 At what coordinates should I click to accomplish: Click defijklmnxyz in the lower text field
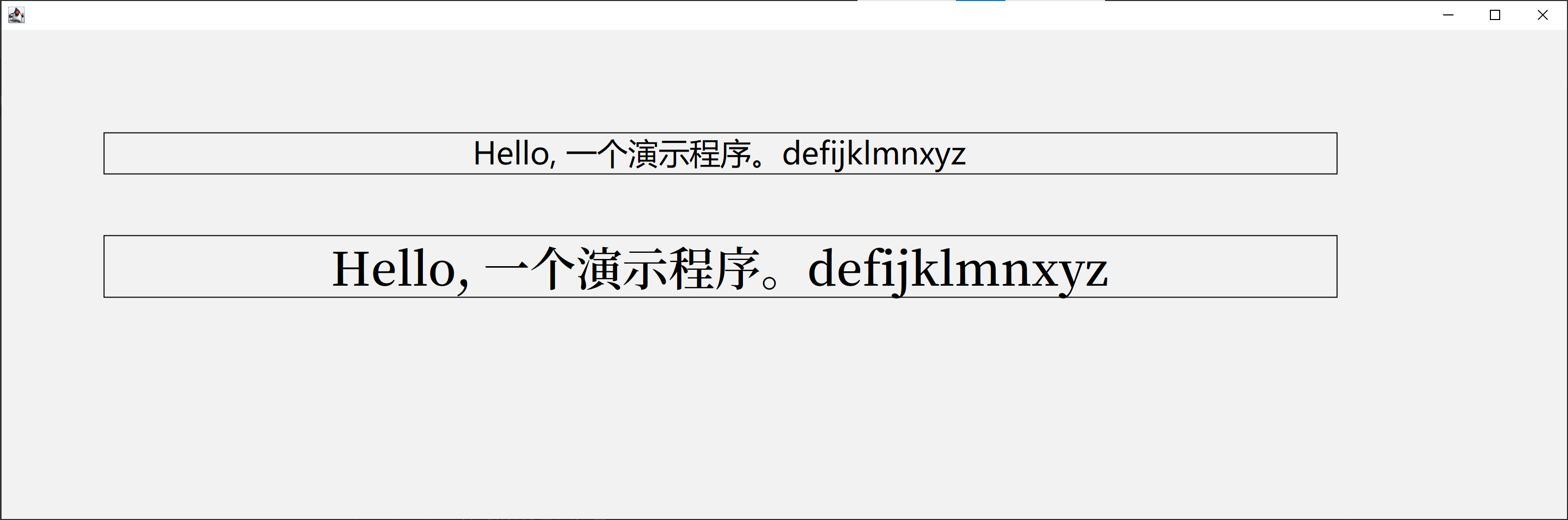coord(958,270)
